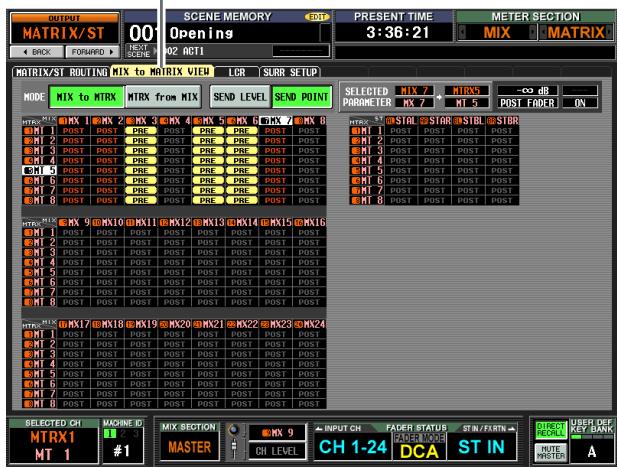Click FADER MODE DCA display
This screenshot has height=468, width=617.
(x=419, y=447)
